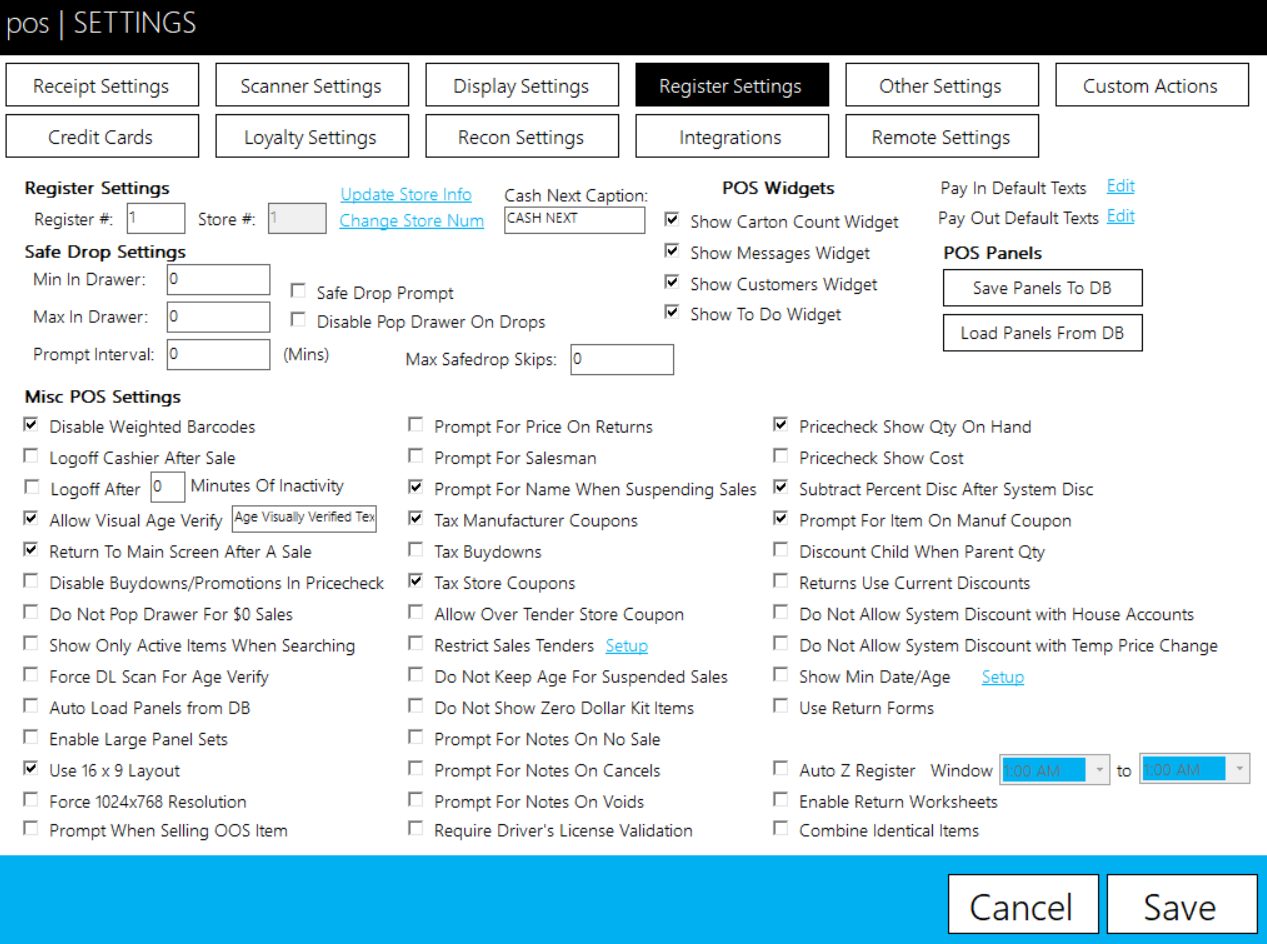Open the Custom Actions tab
The image size is (1267, 944).
[x=1151, y=86]
